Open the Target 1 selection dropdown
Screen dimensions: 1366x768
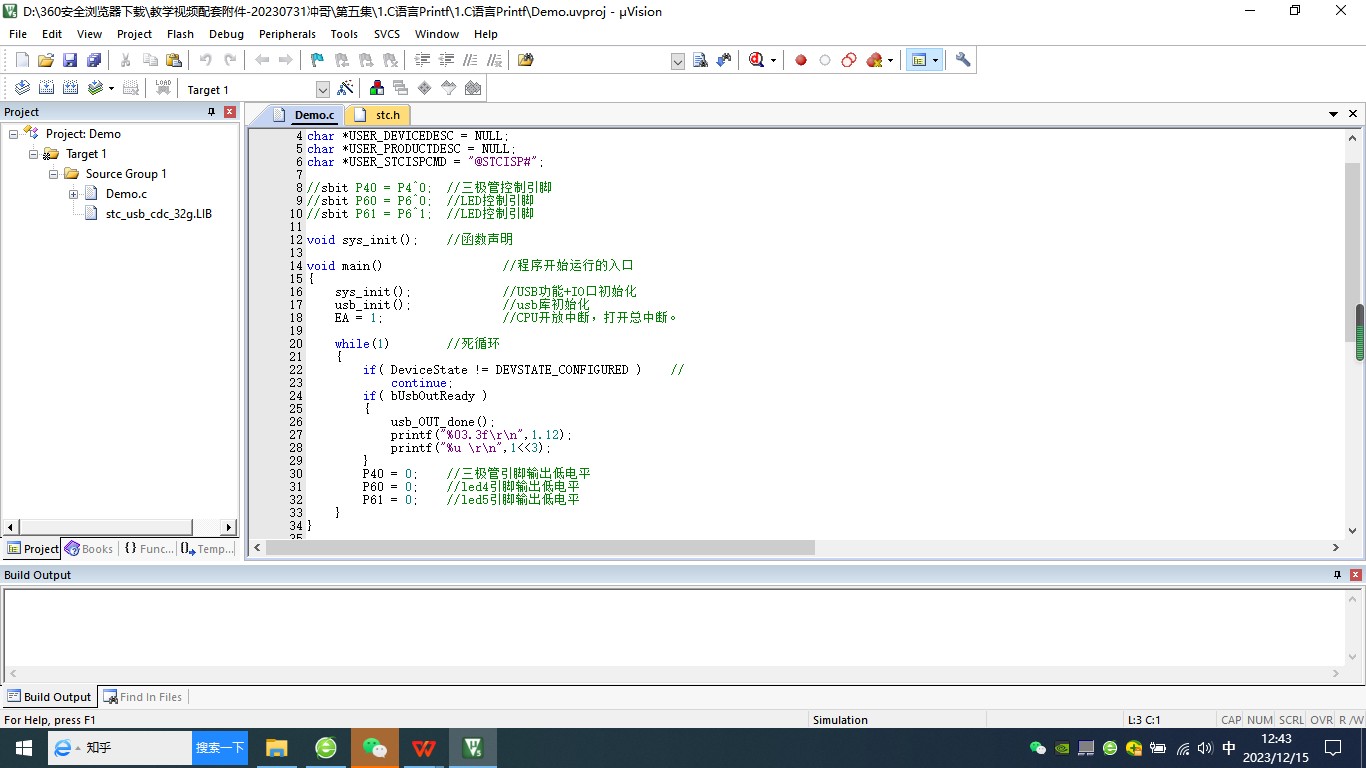click(x=322, y=89)
